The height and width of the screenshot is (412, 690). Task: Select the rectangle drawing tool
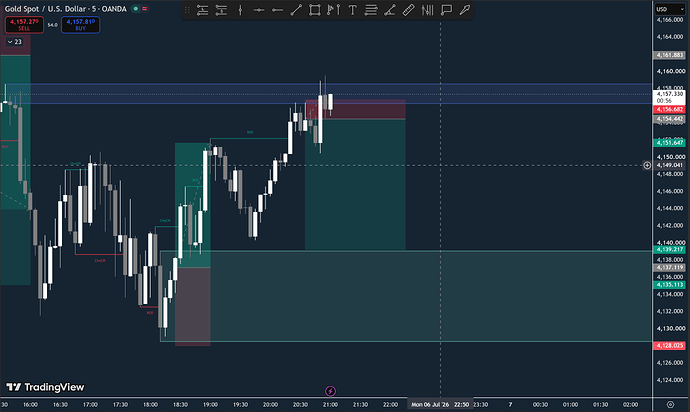[315, 10]
